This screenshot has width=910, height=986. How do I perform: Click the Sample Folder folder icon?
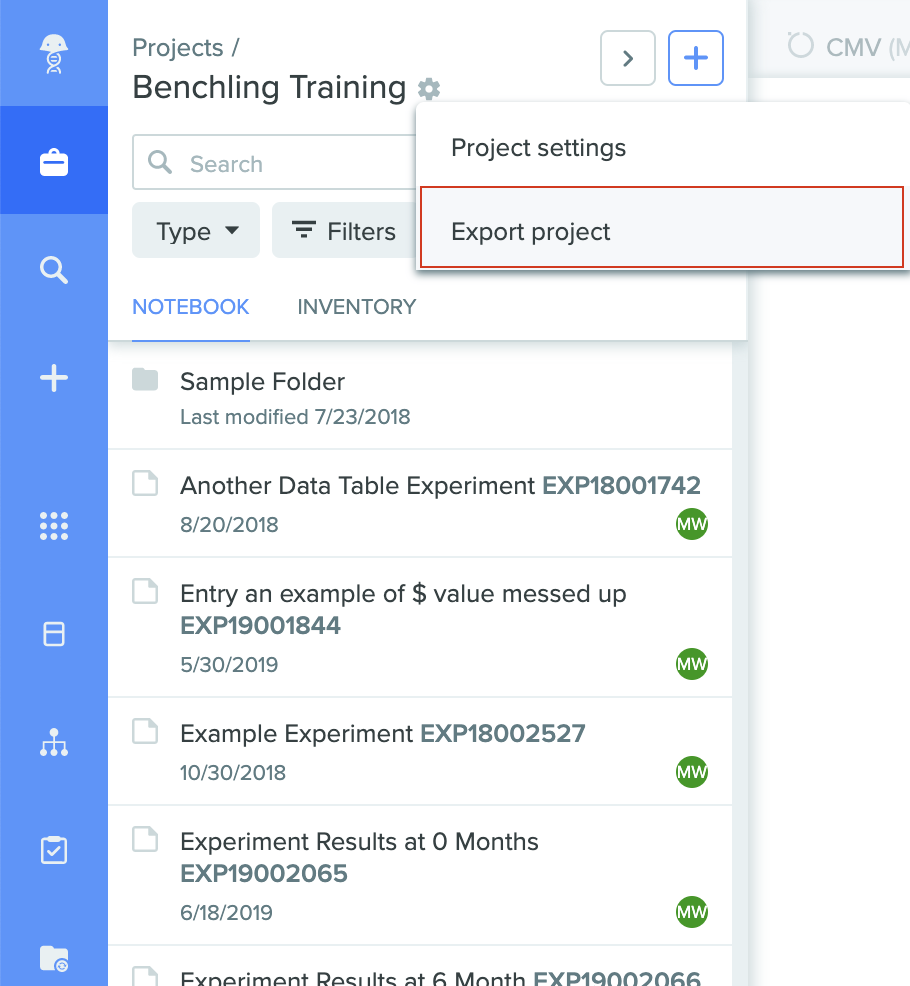[x=145, y=380]
